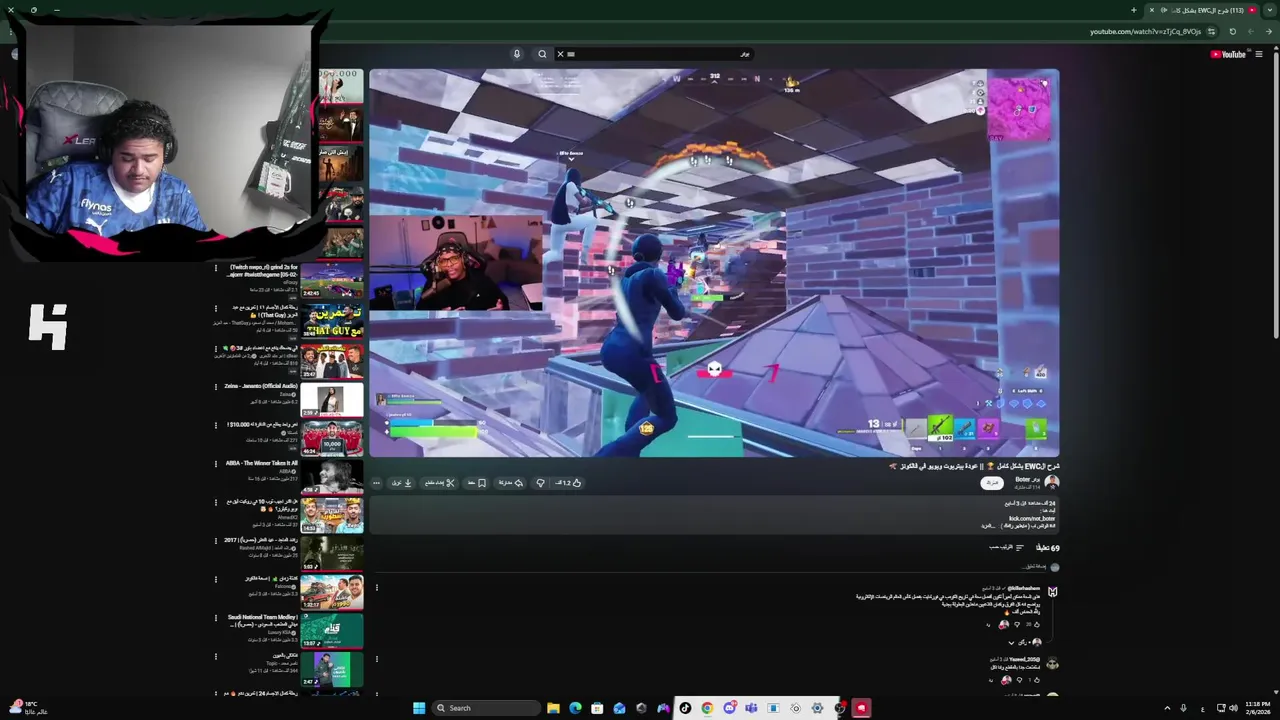Open the ABBA - The Winner Takes It All video
The image size is (1280, 720).
tap(332, 476)
